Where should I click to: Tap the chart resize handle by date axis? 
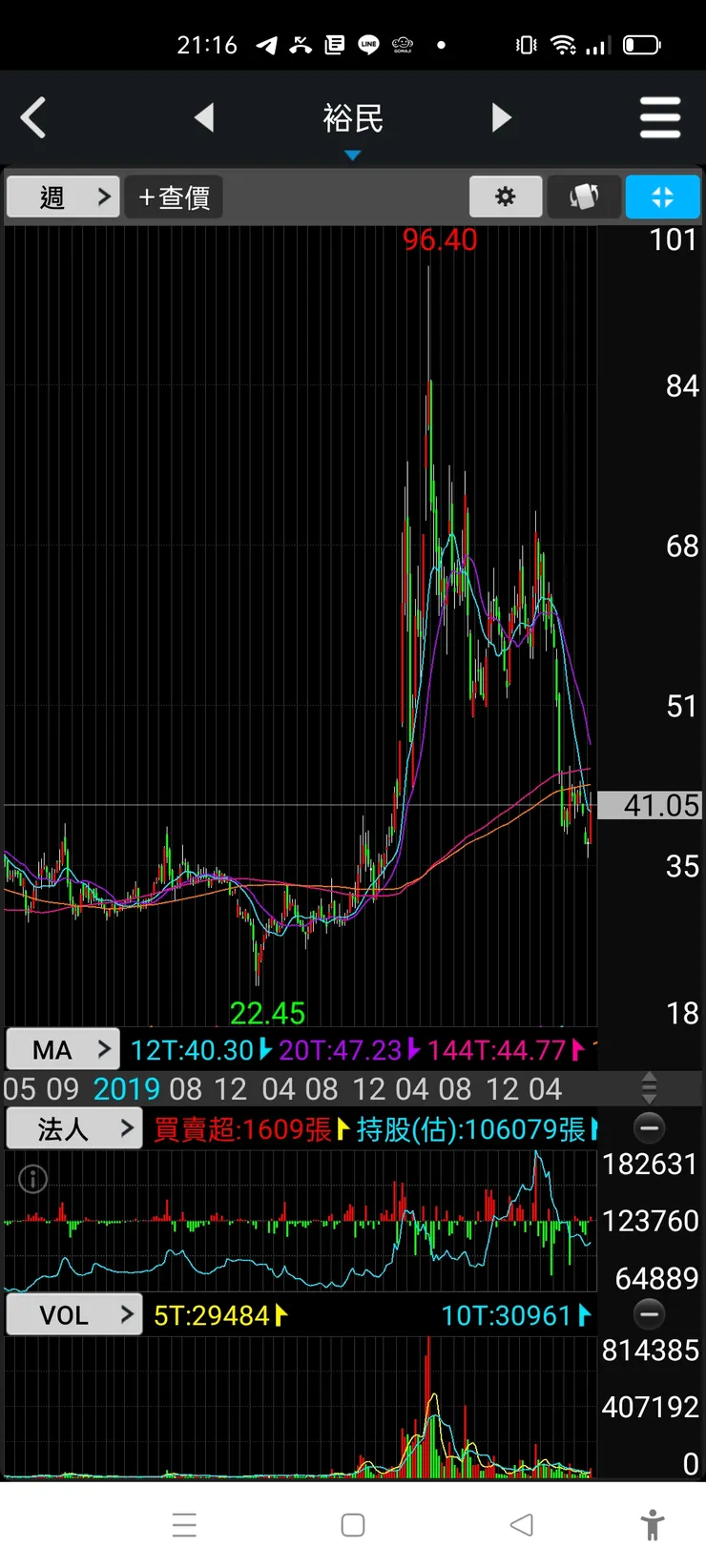coord(649,1088)
